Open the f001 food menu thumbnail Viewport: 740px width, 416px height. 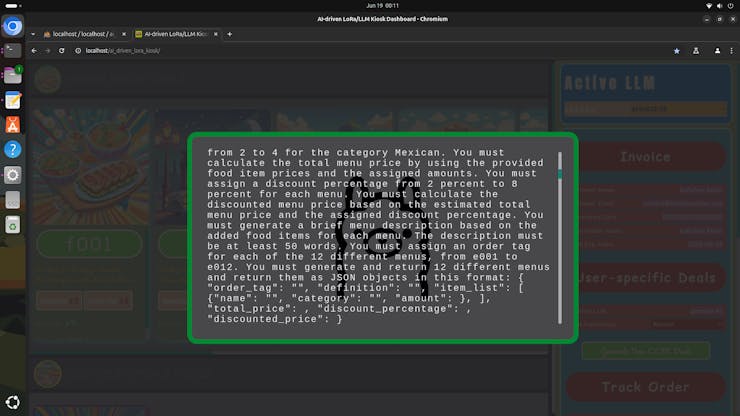90,167
